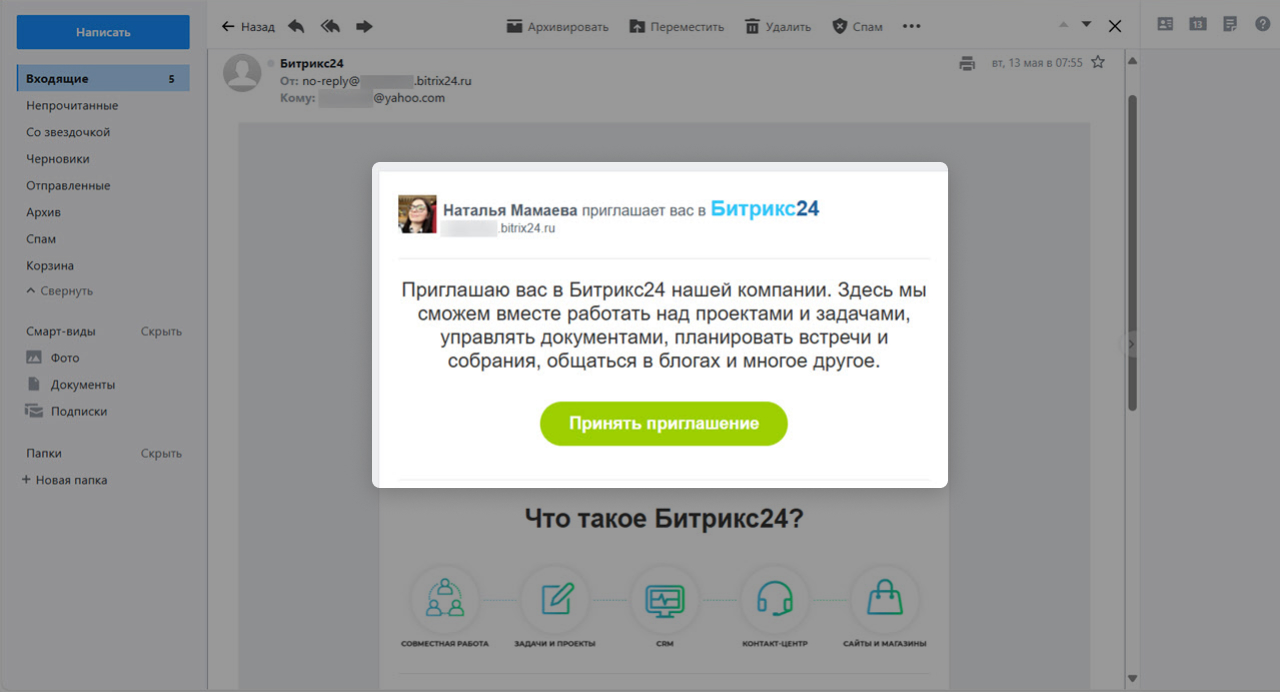Image resolution: width=1280 pixels, height=692 pixels.
Task: Expand the right side panel chevron
Action: [1131, 344]
